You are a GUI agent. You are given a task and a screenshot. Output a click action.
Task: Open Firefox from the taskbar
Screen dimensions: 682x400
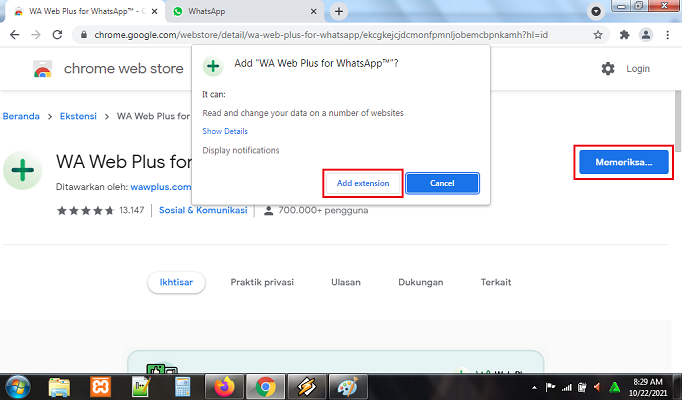click(x=224, y=387)
